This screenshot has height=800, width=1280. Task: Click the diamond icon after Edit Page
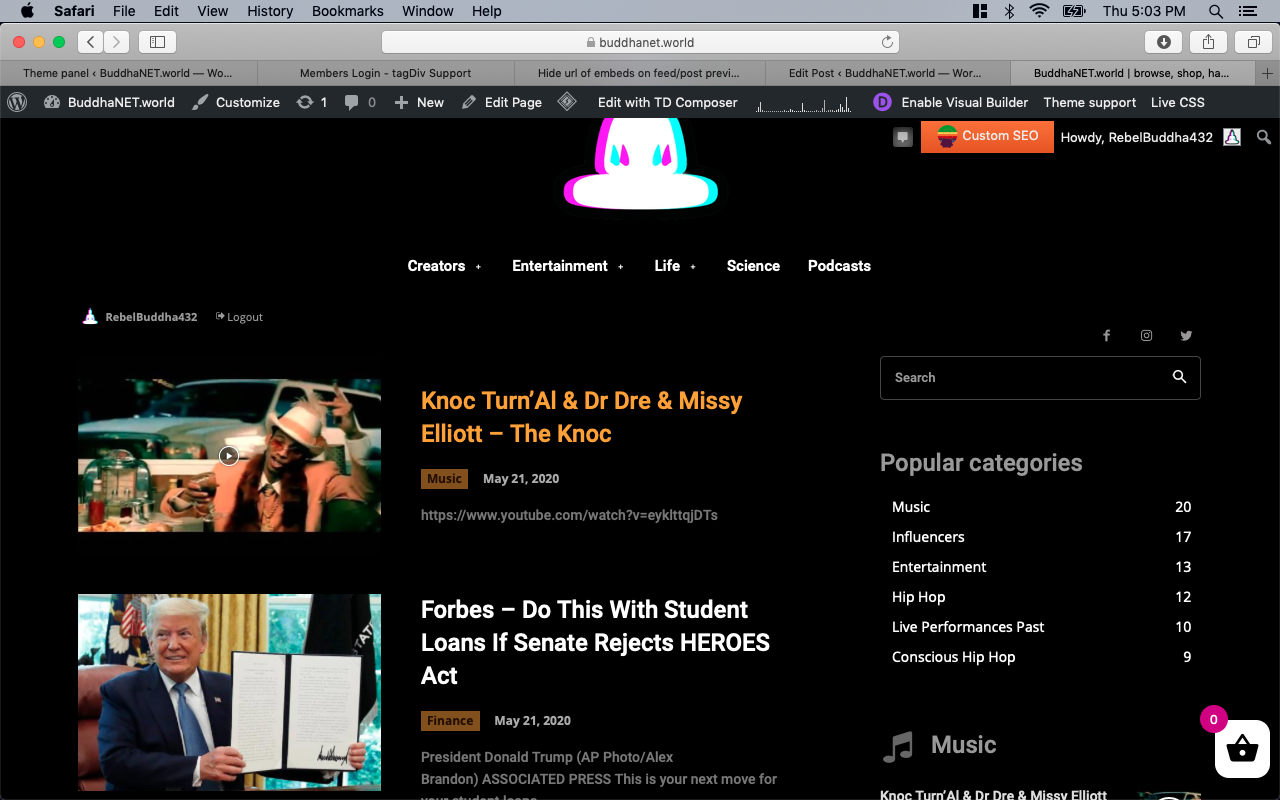coord(567,102)
